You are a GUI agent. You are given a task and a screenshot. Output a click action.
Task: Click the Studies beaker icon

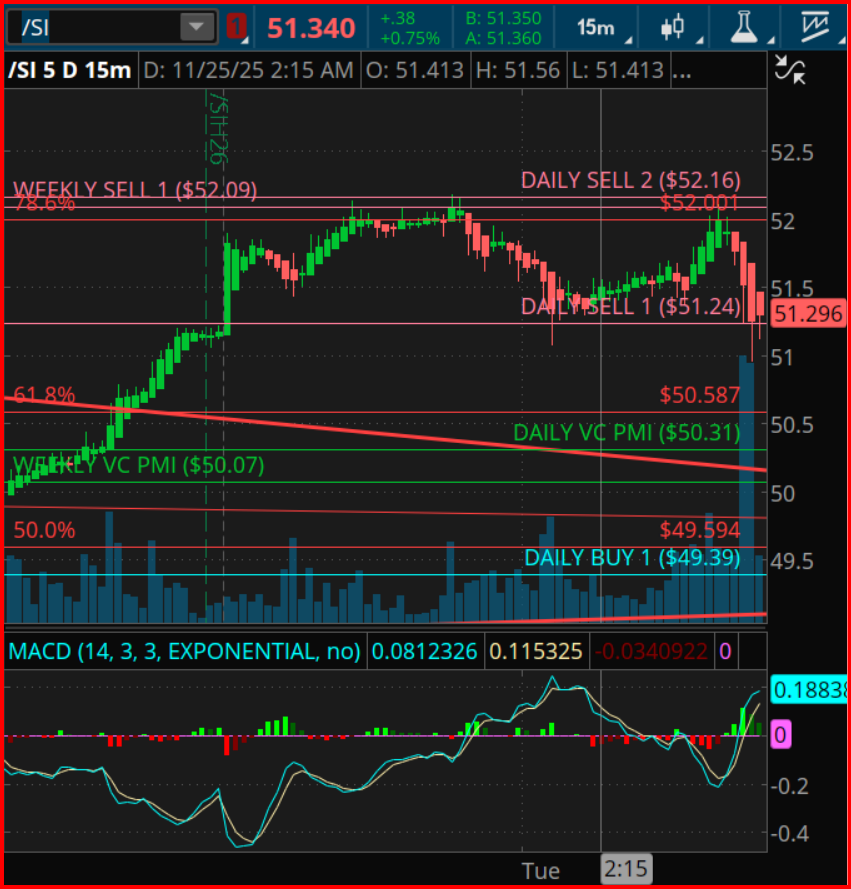click(746, 25)
